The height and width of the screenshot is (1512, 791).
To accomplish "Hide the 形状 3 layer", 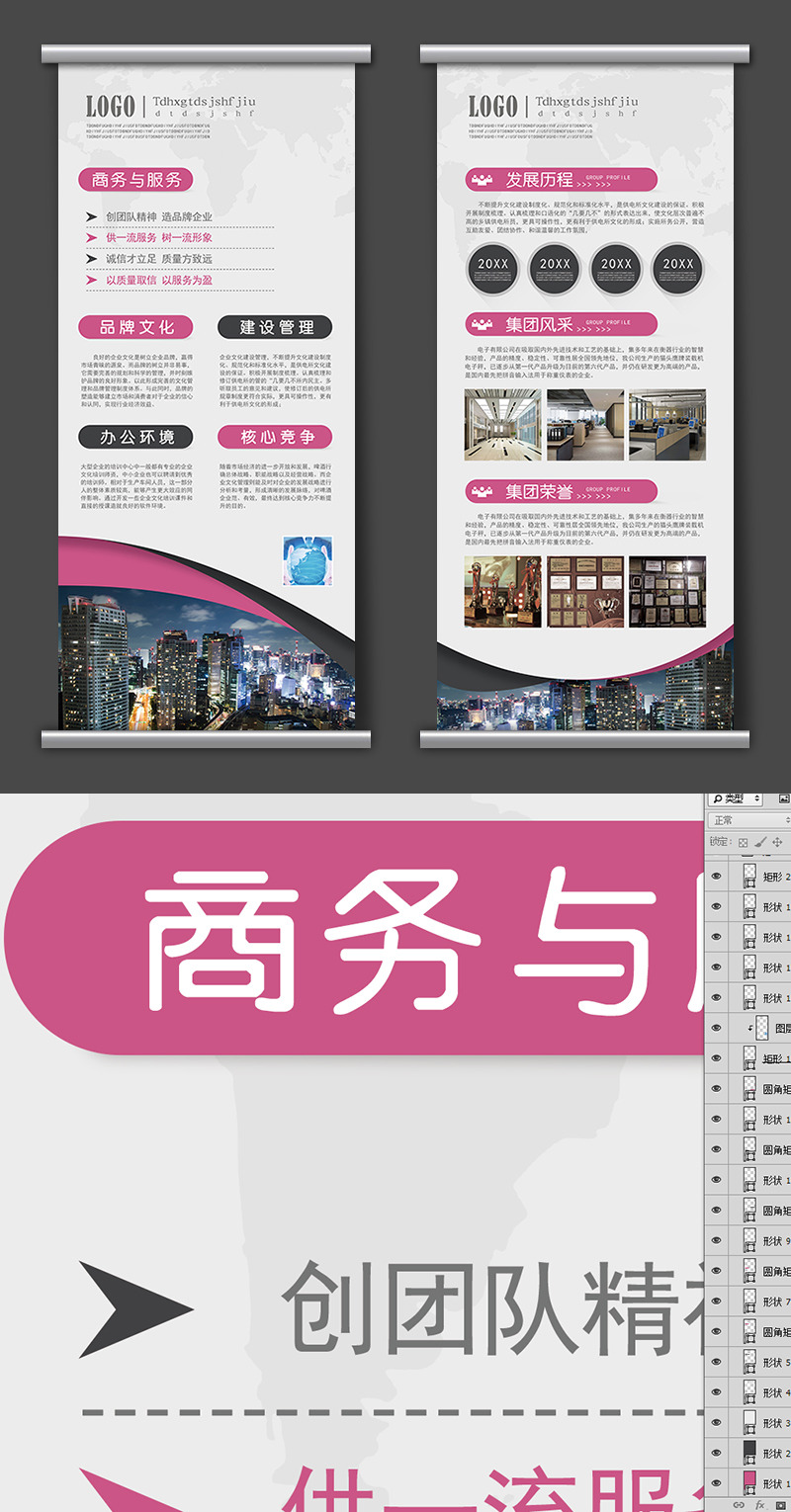I will point(717,1423).
